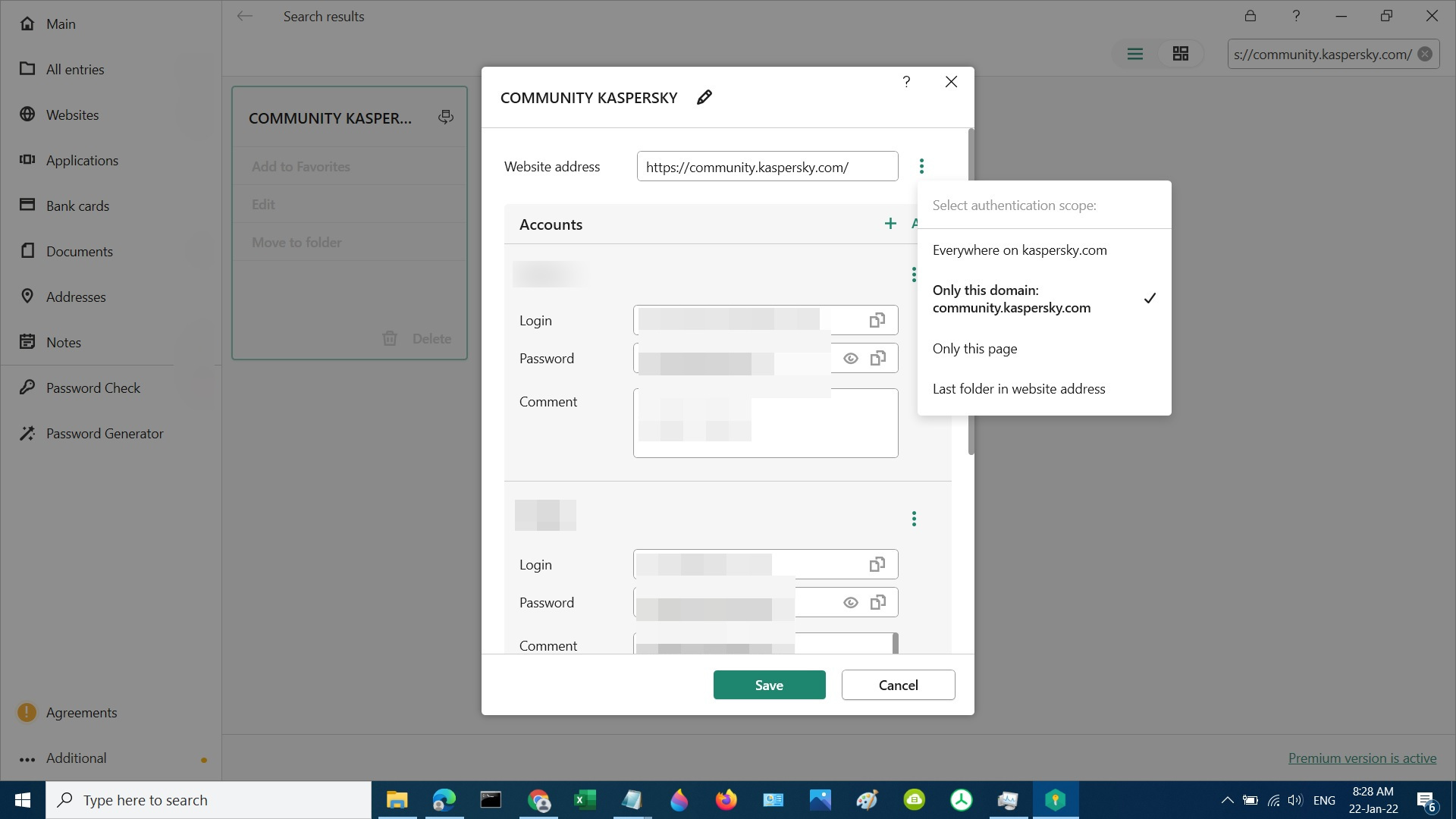Click the icon on COMMUNITY KASPER card
1456x819 pixels.
pyautogui.click(x=446, y=117)
